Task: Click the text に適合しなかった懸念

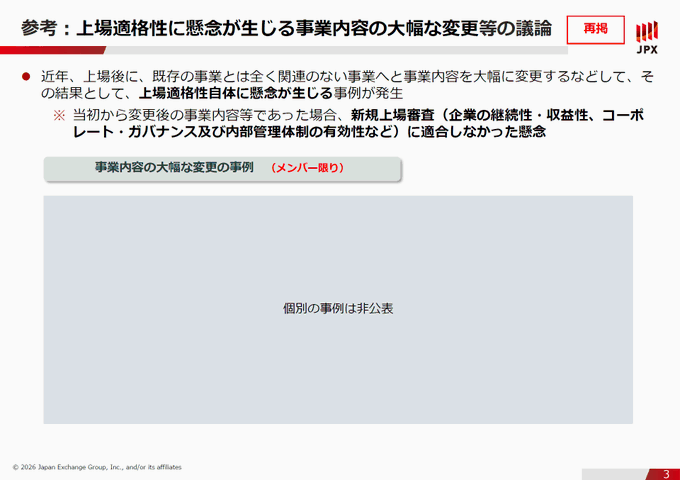Action: tap(476, 132)
